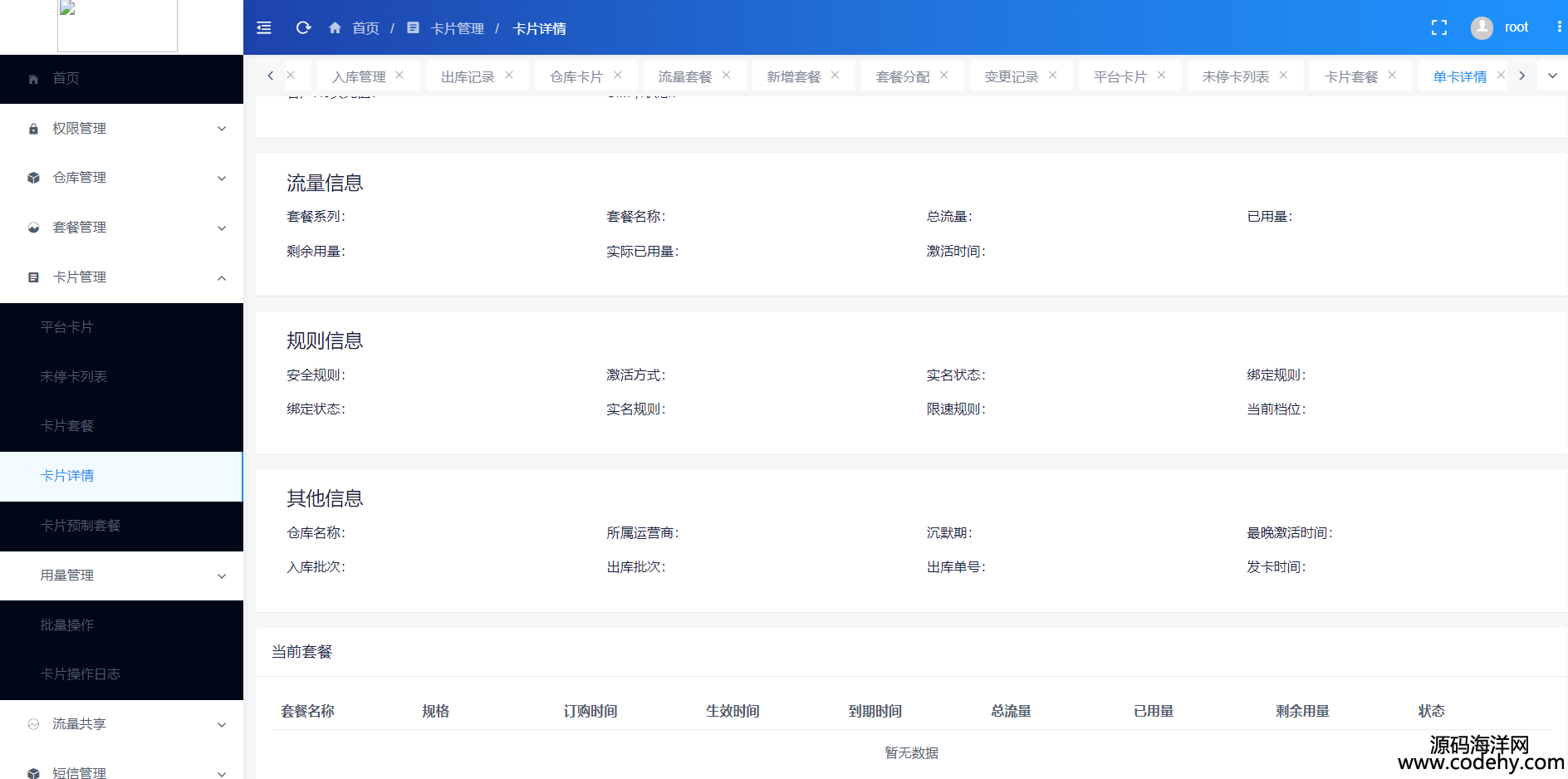Select 卡片详情 in the sidebar
The width and height of the screenshot is (1568, 779).
click(x=121, y=476)
